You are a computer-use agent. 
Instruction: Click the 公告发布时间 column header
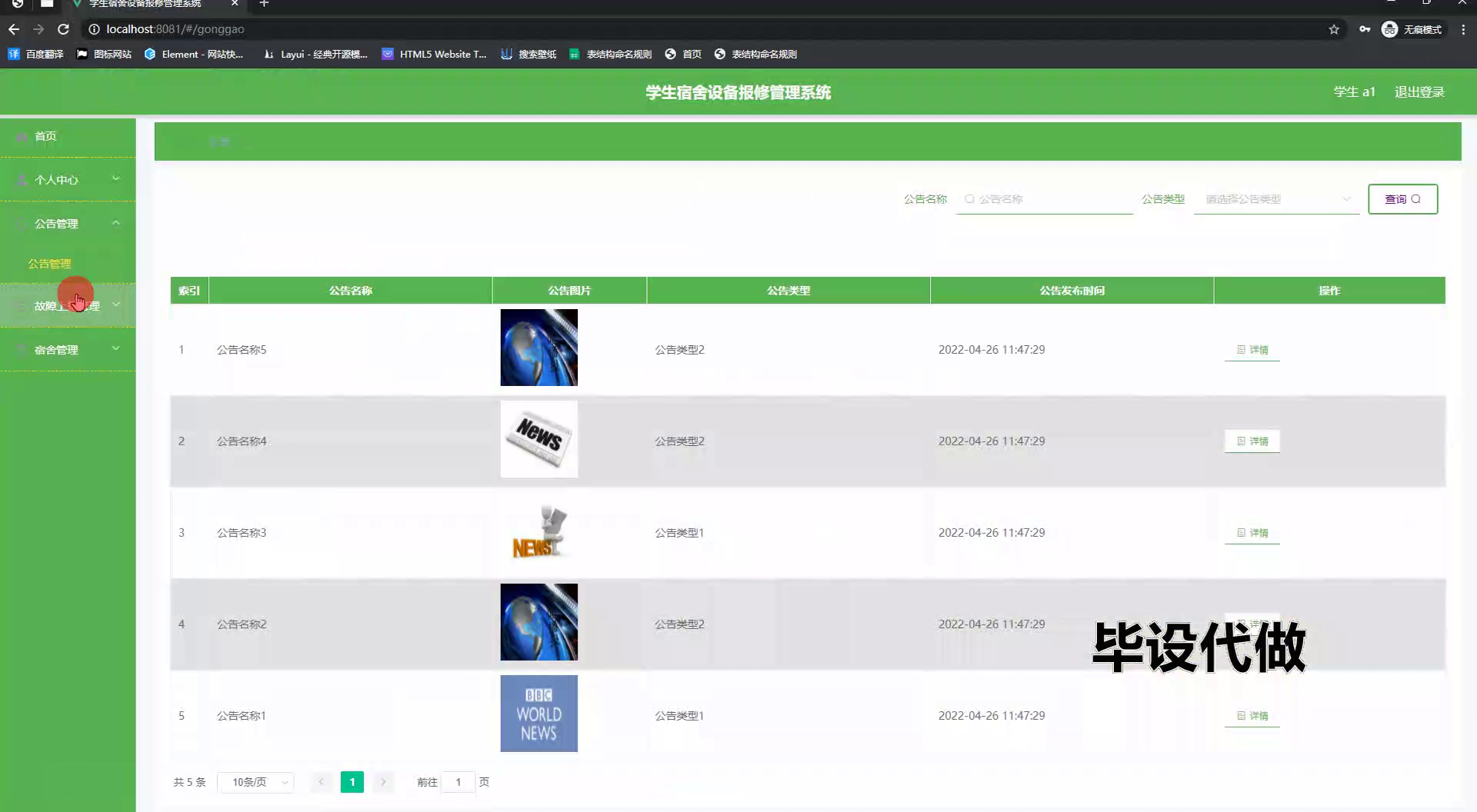pyautogui.click(x=1072, y=291)
